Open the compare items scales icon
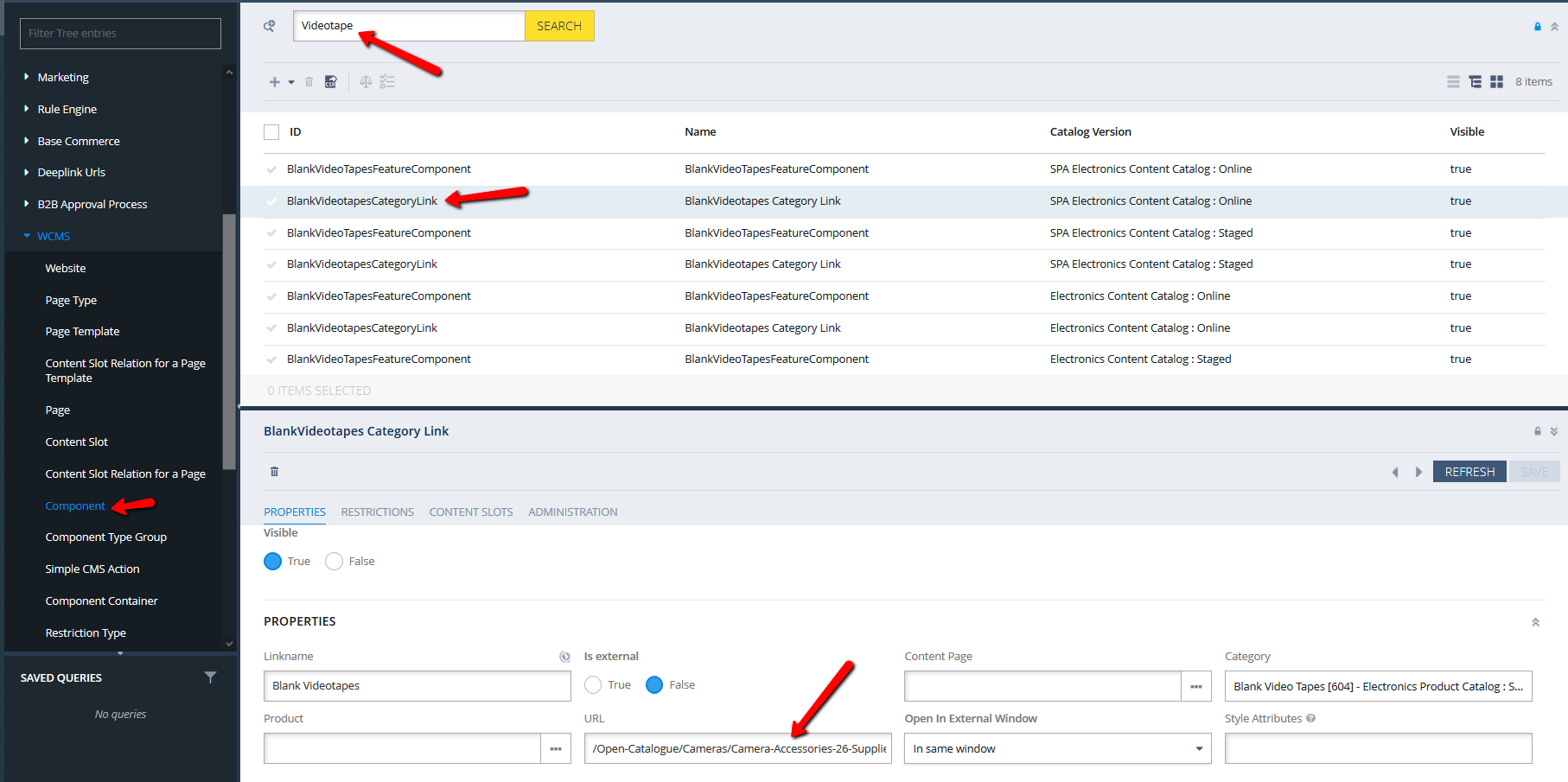1568x782 pixels. [x=366, y=81]
